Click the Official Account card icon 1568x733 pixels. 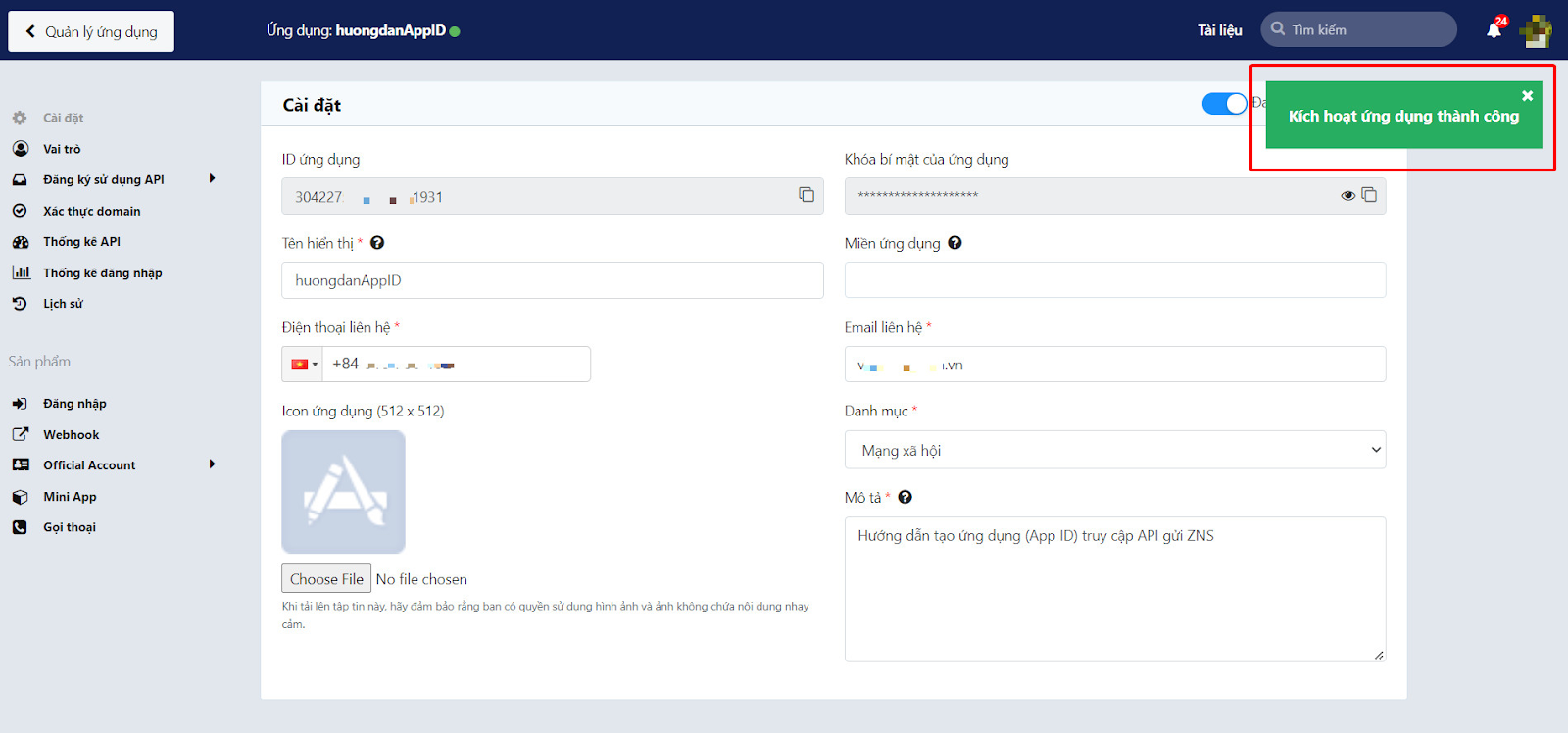pos(21,465)
